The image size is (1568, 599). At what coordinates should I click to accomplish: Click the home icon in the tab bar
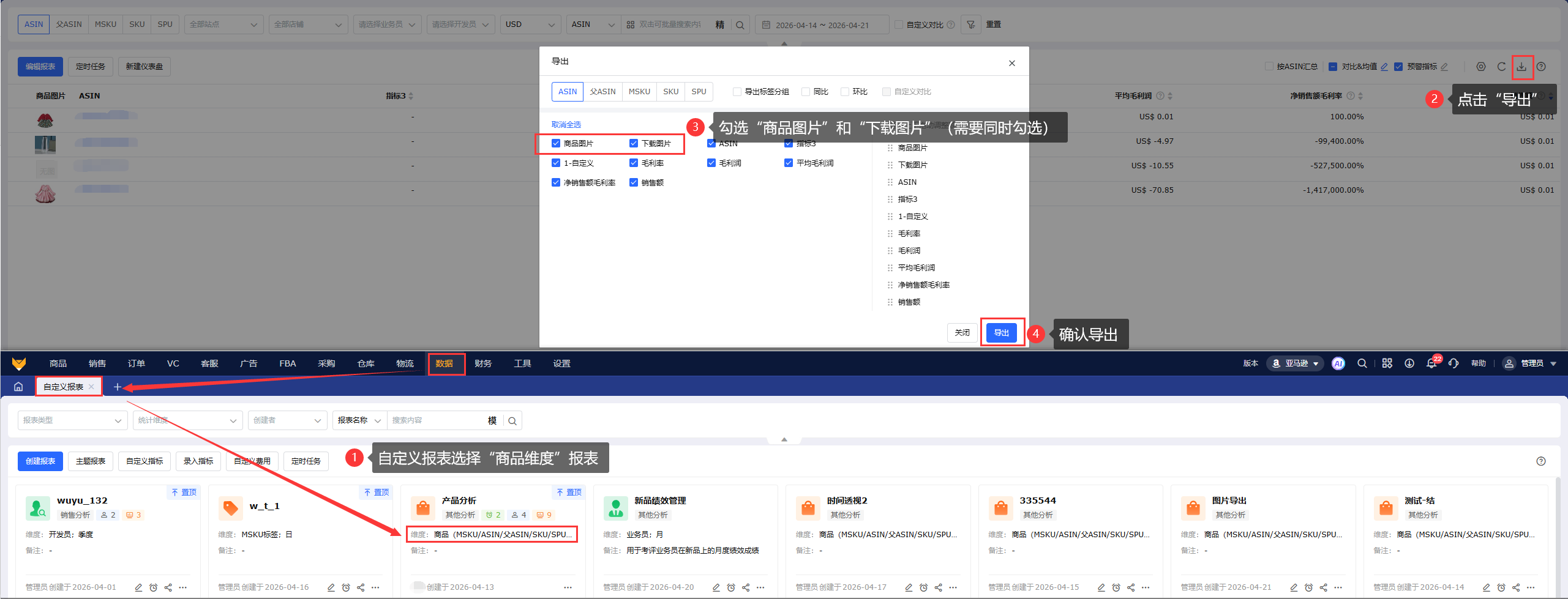[18, 387]
